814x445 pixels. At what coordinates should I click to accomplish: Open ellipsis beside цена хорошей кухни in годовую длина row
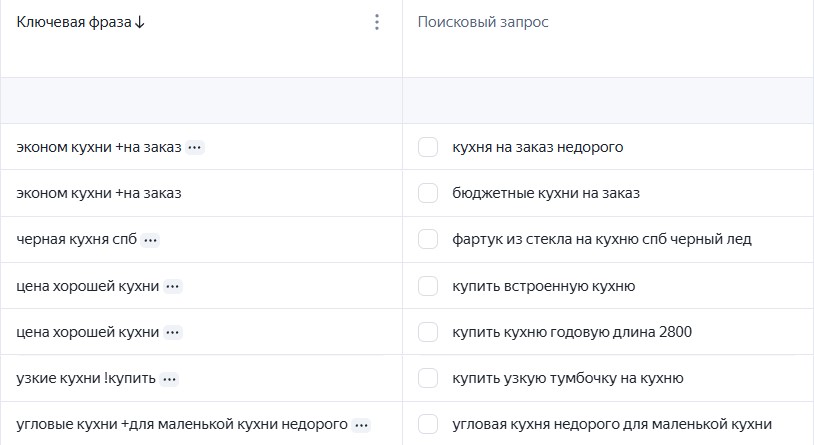pos(172,332)
